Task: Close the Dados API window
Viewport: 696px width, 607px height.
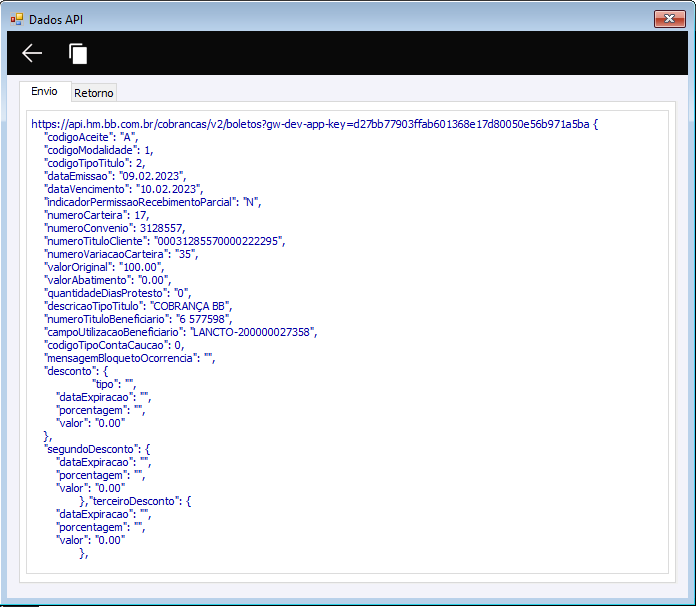Action: tap(669, 19)
